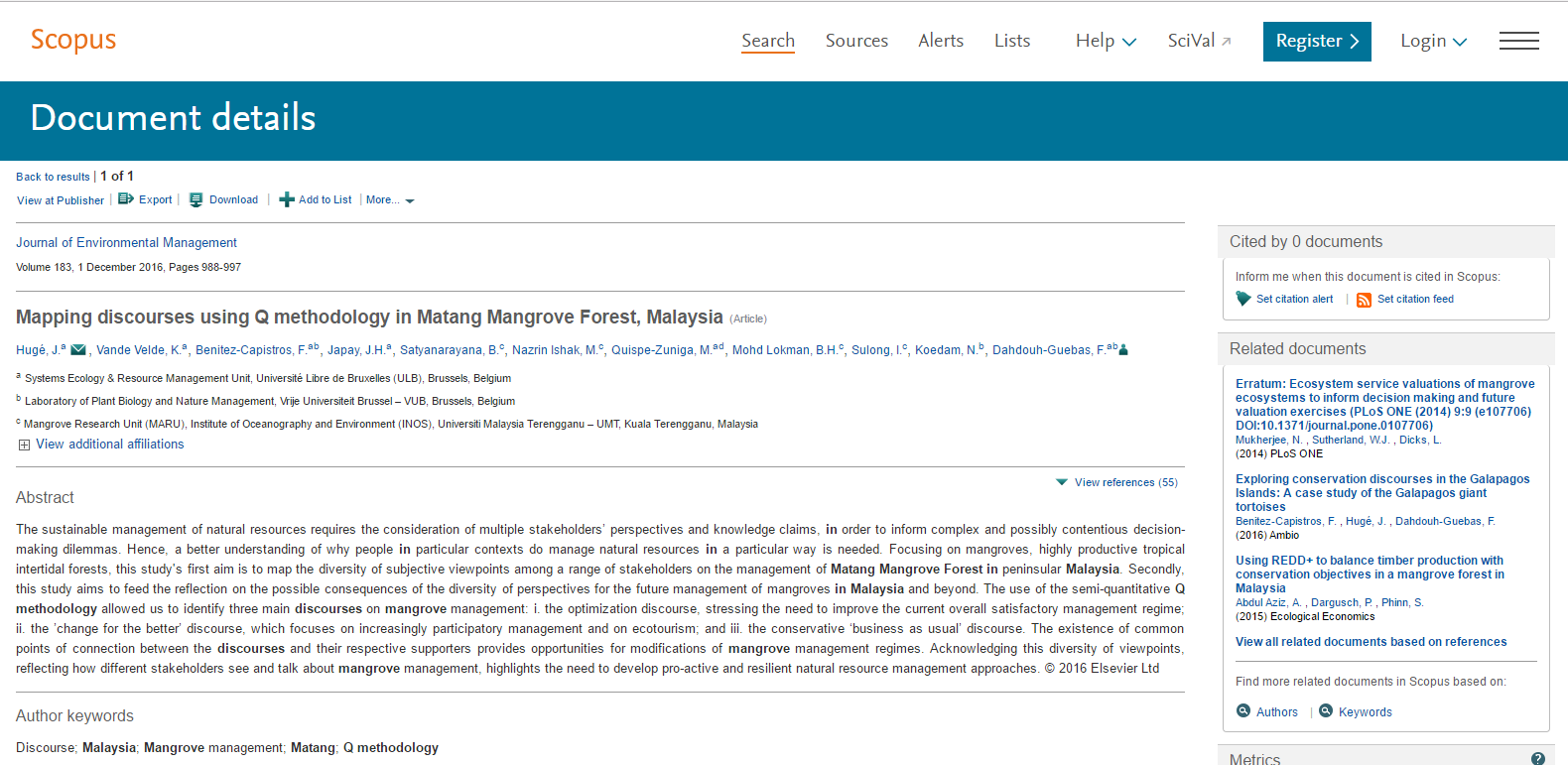The image size is (1568, 765).
Task: Expand the View references triangle
Action: point(1062,482)
